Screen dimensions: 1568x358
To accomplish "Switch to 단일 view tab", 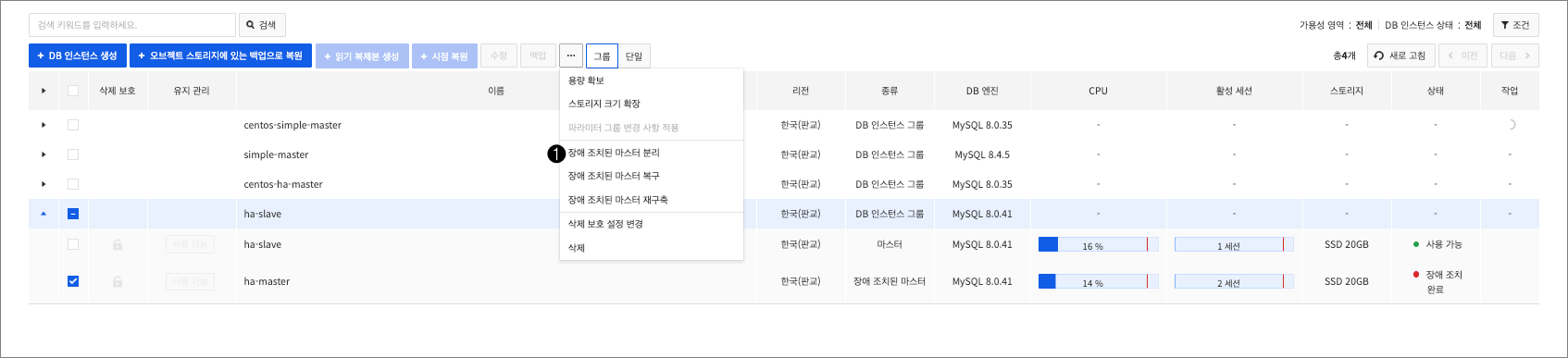I will click(x=634, y=56).
